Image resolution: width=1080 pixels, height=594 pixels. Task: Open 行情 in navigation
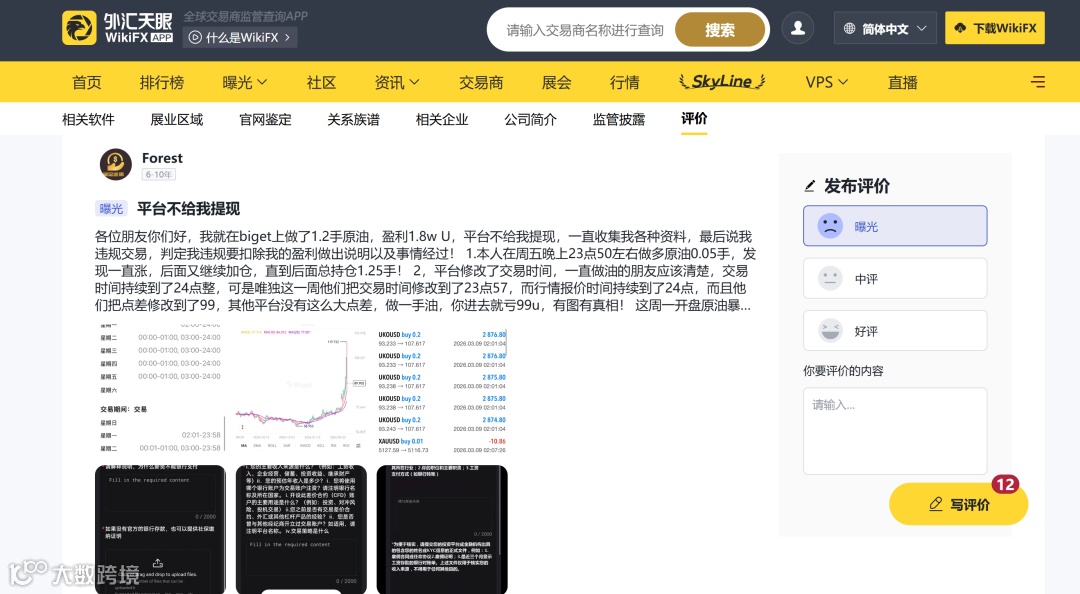625,82
